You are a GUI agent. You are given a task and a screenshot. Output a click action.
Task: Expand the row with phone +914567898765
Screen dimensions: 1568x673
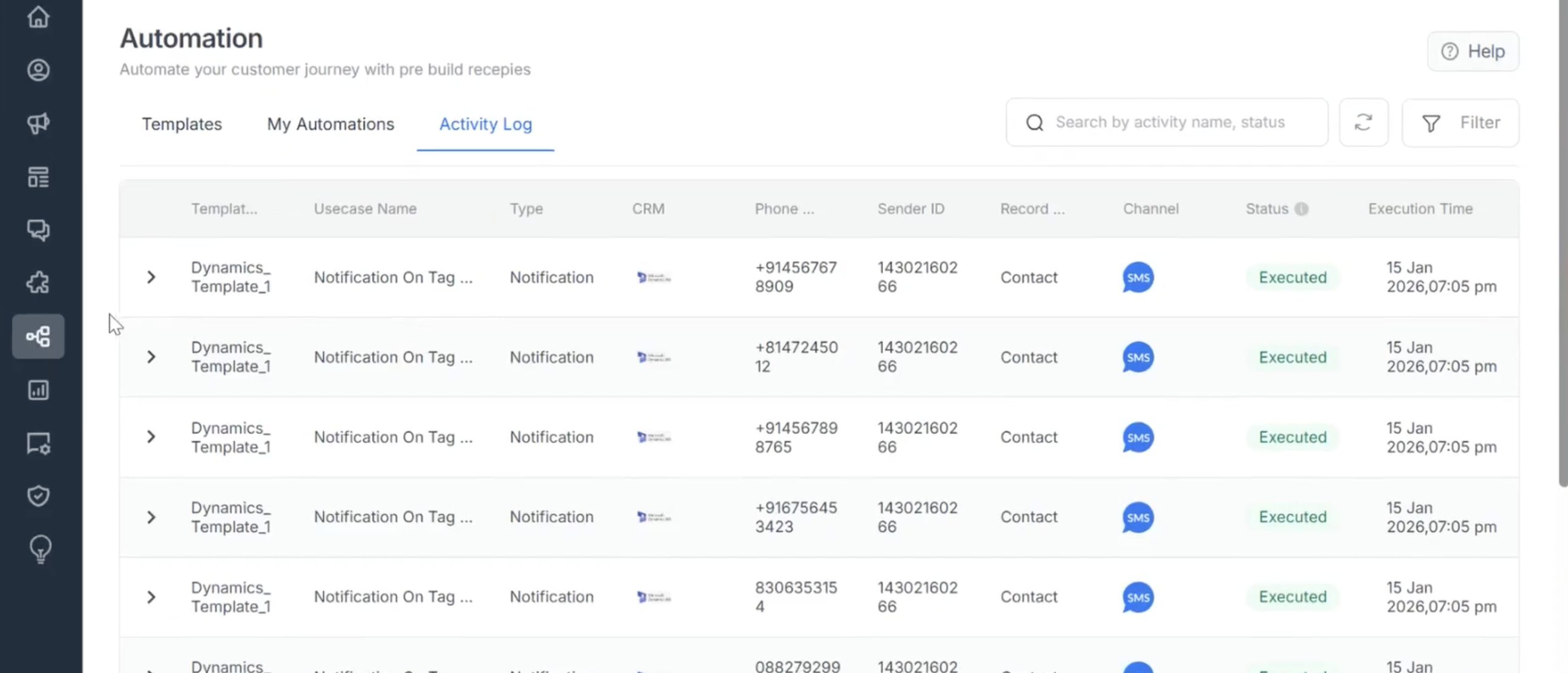click(151, 437)
